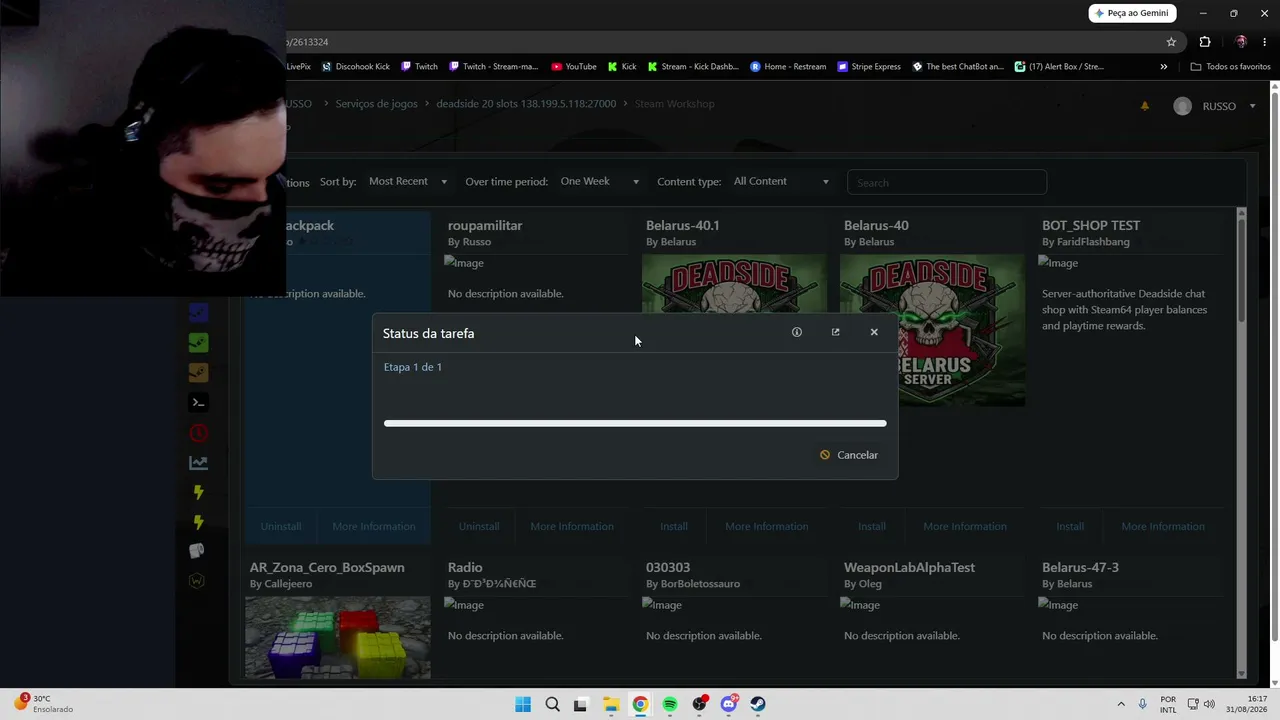Click the green Steam icon in the sidebar

point(198,342)
